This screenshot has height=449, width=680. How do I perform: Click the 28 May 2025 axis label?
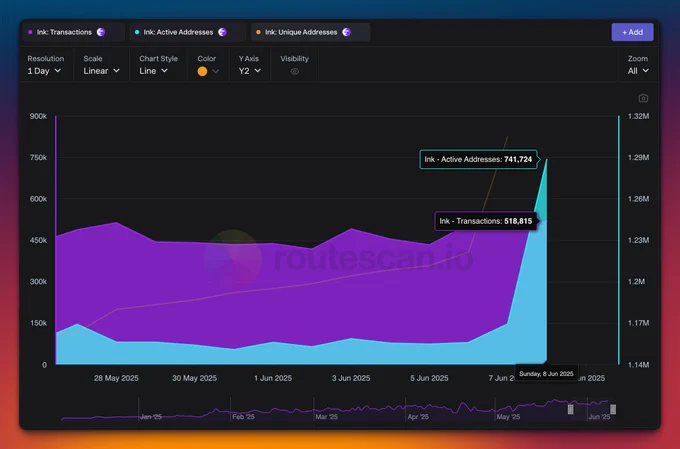click(116, 378)
